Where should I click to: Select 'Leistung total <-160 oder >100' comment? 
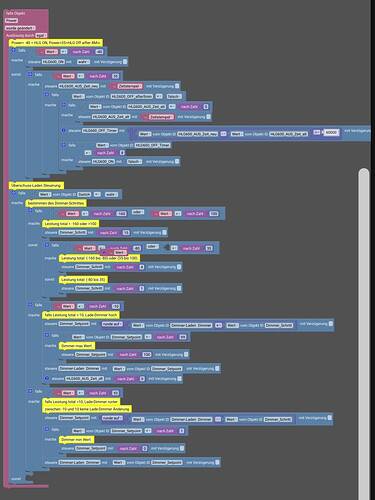coord(70,224)
